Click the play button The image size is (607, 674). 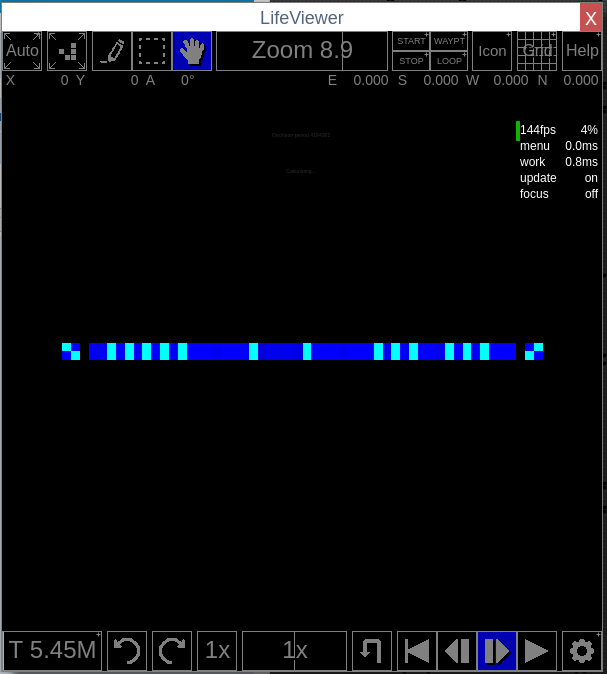coord(537,651)
